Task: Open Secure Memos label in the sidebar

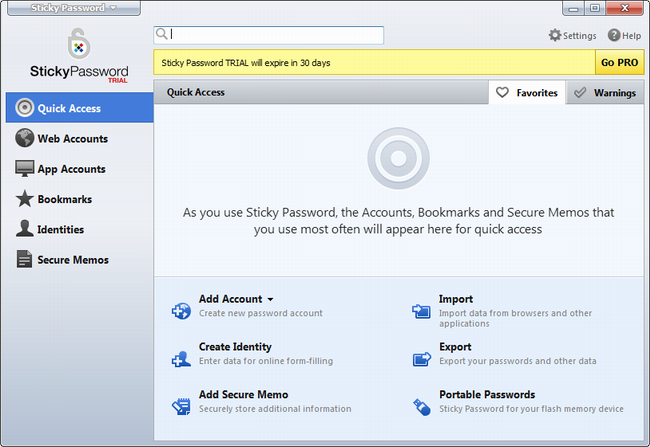Action: [x=73, y=260]
